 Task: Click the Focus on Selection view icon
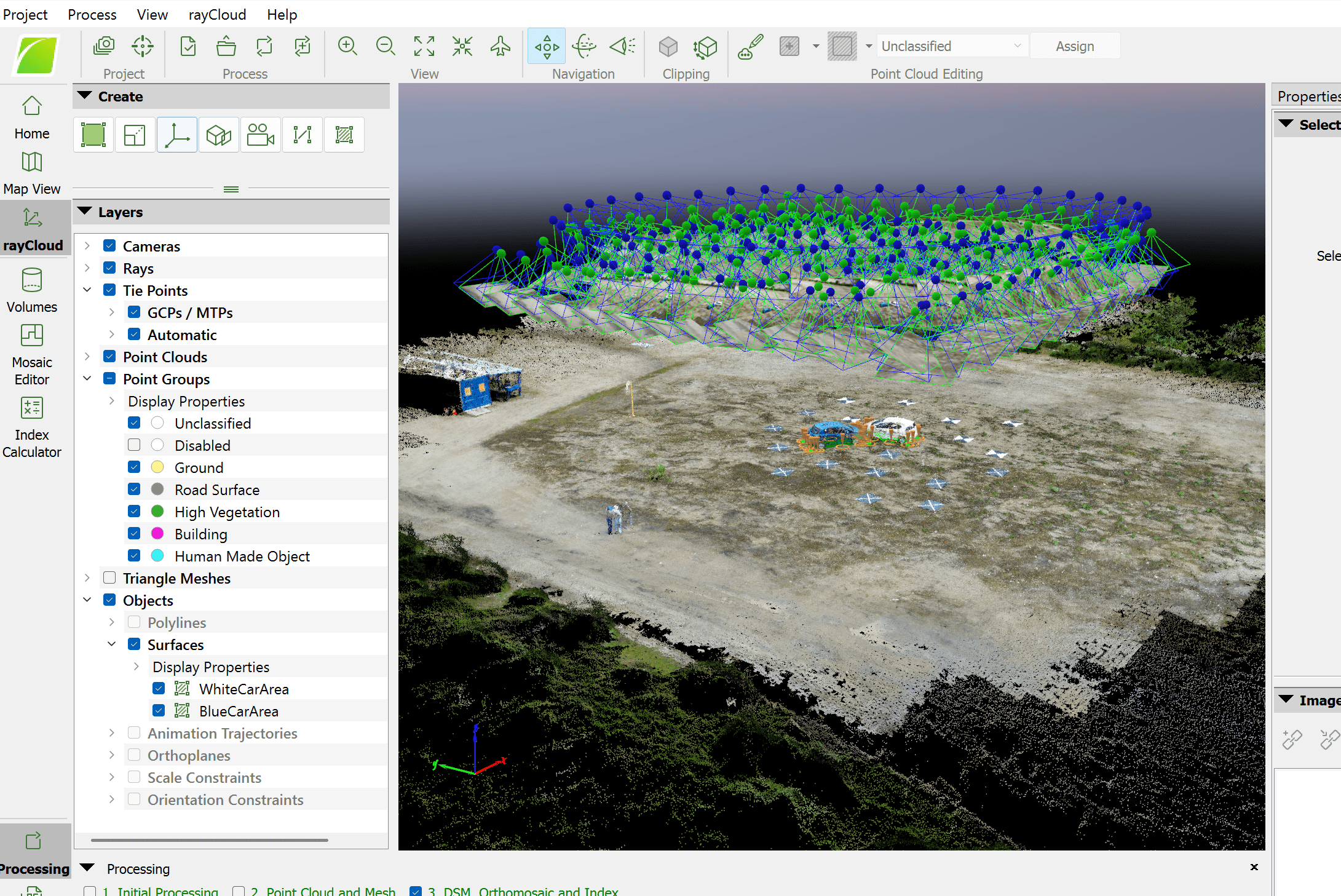[462, 46]
